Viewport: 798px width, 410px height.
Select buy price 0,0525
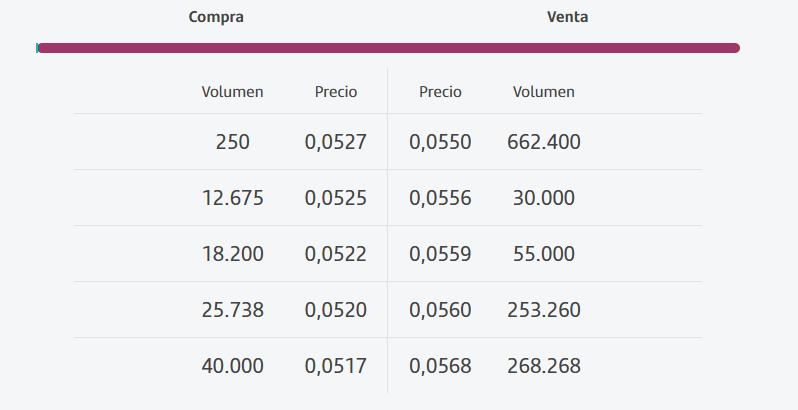(x=335, y=198)
